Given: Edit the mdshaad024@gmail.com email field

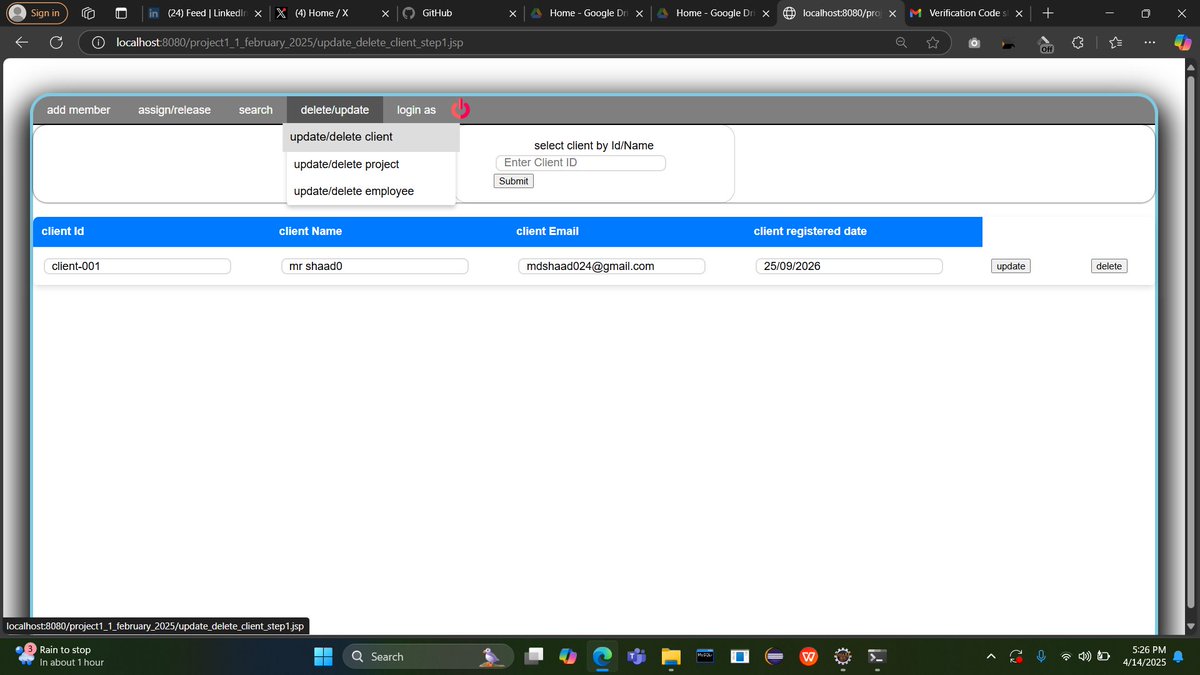Looking at the screenshot, I should click(x=612, y=266).
